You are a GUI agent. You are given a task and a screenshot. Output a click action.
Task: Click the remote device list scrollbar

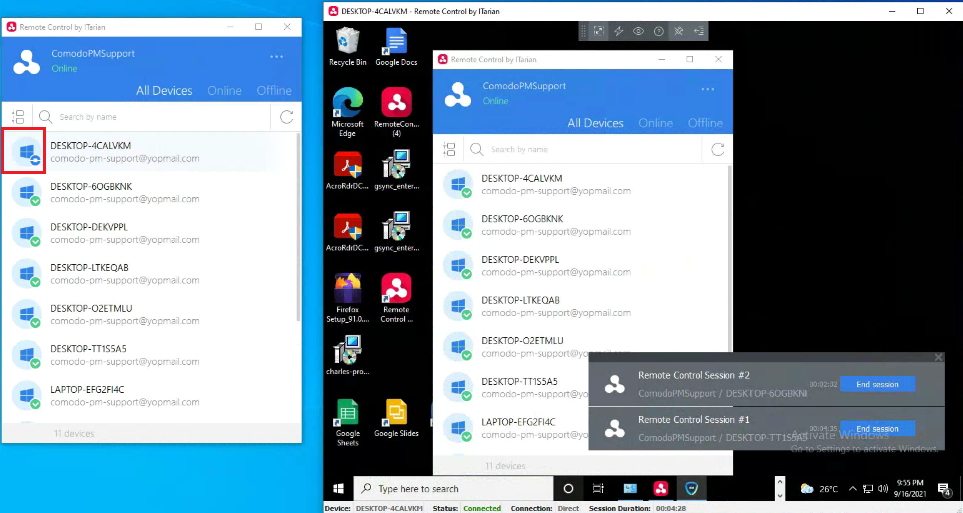pyautogui.click(x=730, y=258)
